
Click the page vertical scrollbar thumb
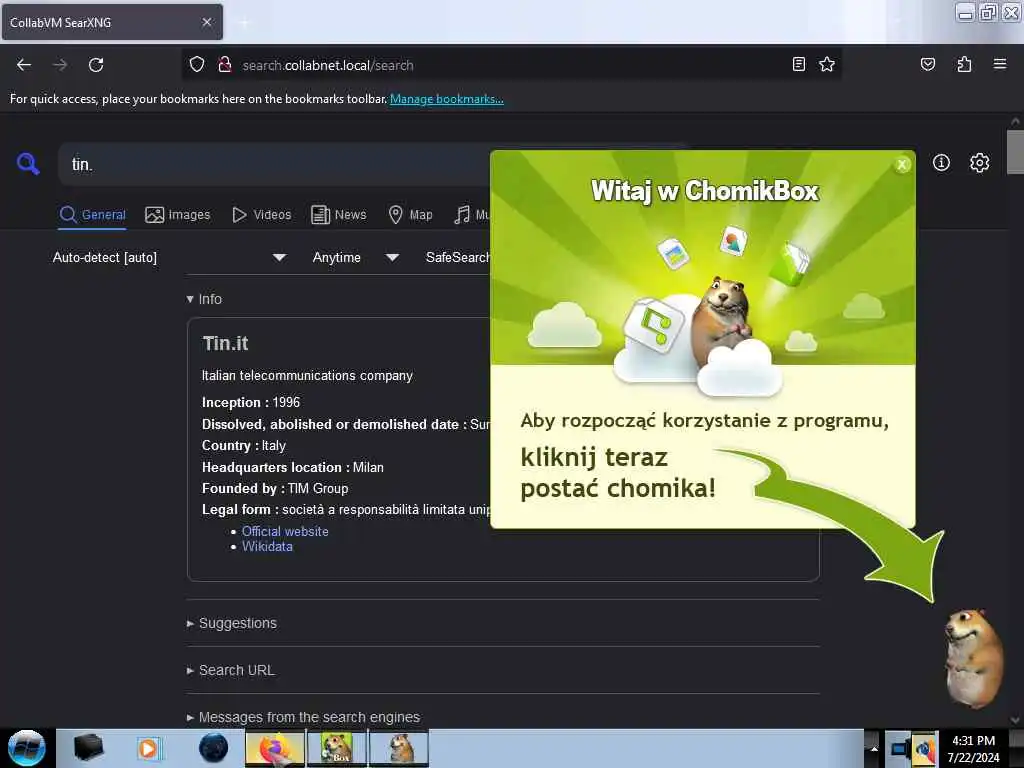coord(1015,152)
